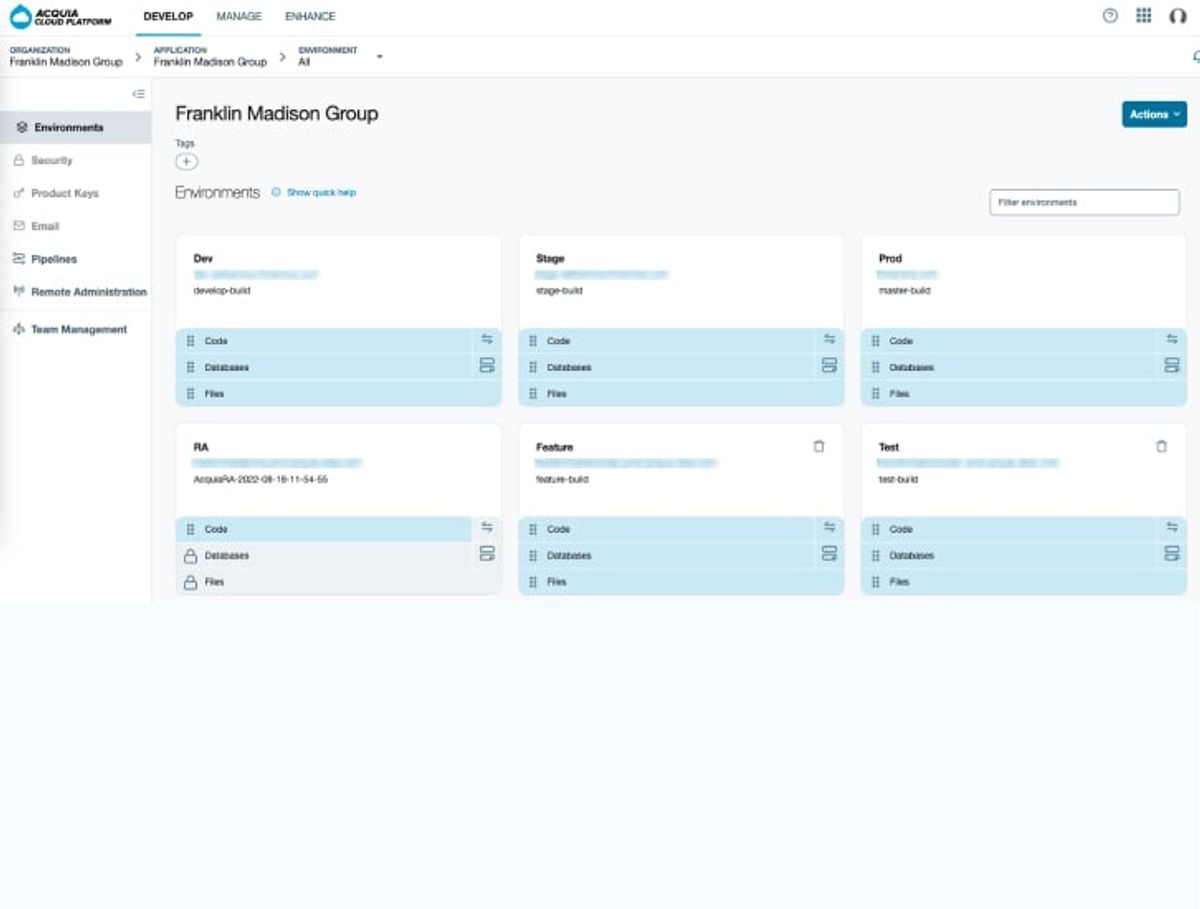Click the RA Files lock icon
This screenshot has height=909, width=1200.
click(190, 582)
